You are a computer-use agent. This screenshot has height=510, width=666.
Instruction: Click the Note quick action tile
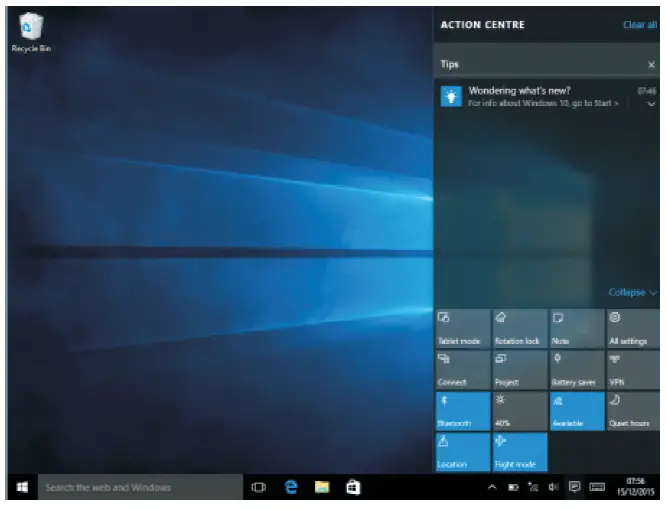pos(577,328)
